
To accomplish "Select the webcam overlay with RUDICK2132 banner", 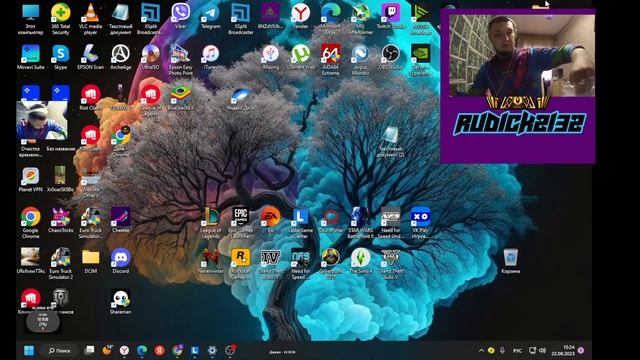I will (x=518, y=86).
